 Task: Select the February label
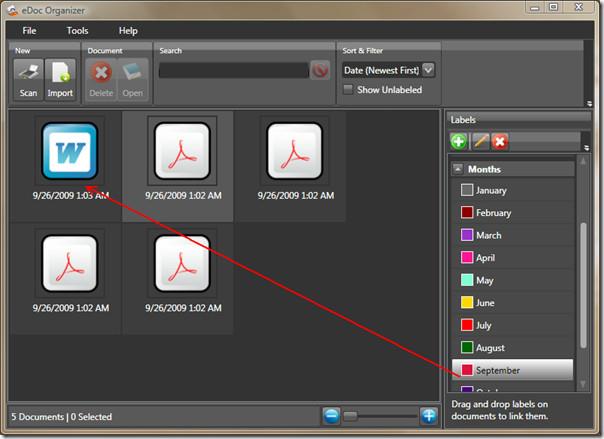pyautogui.click(x=512, y=213)
